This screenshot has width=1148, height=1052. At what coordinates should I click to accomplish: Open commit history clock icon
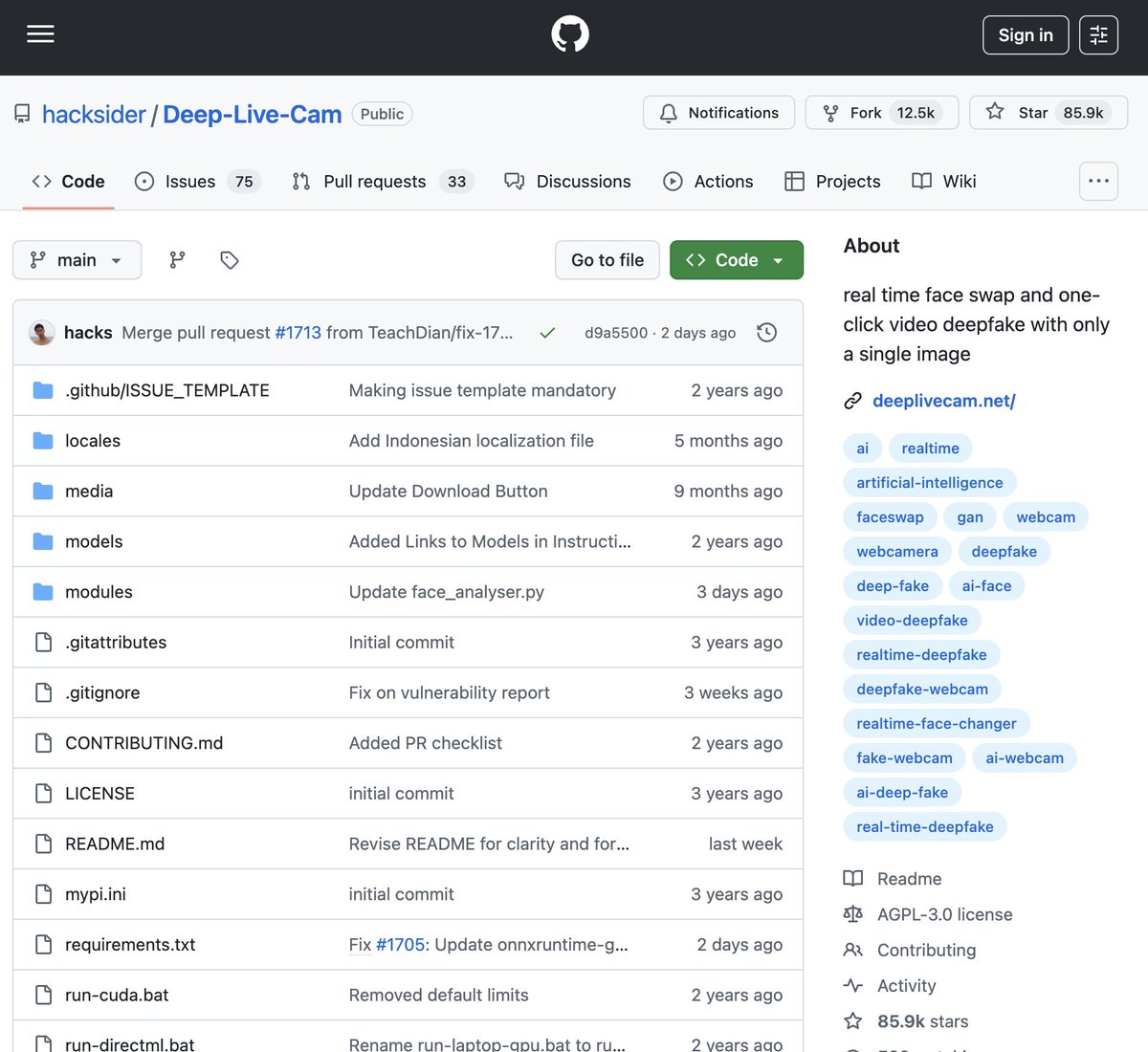point(766,333)
